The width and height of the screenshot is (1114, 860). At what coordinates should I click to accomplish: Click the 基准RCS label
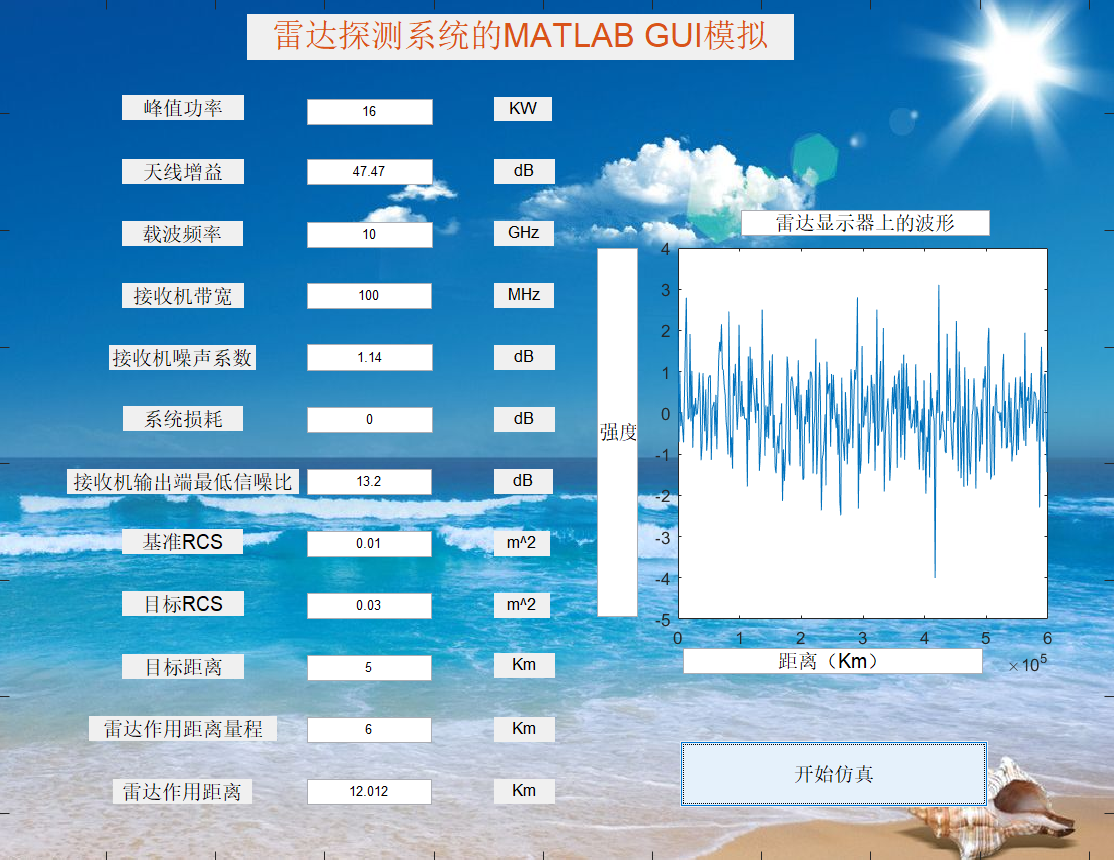point(182,542)
